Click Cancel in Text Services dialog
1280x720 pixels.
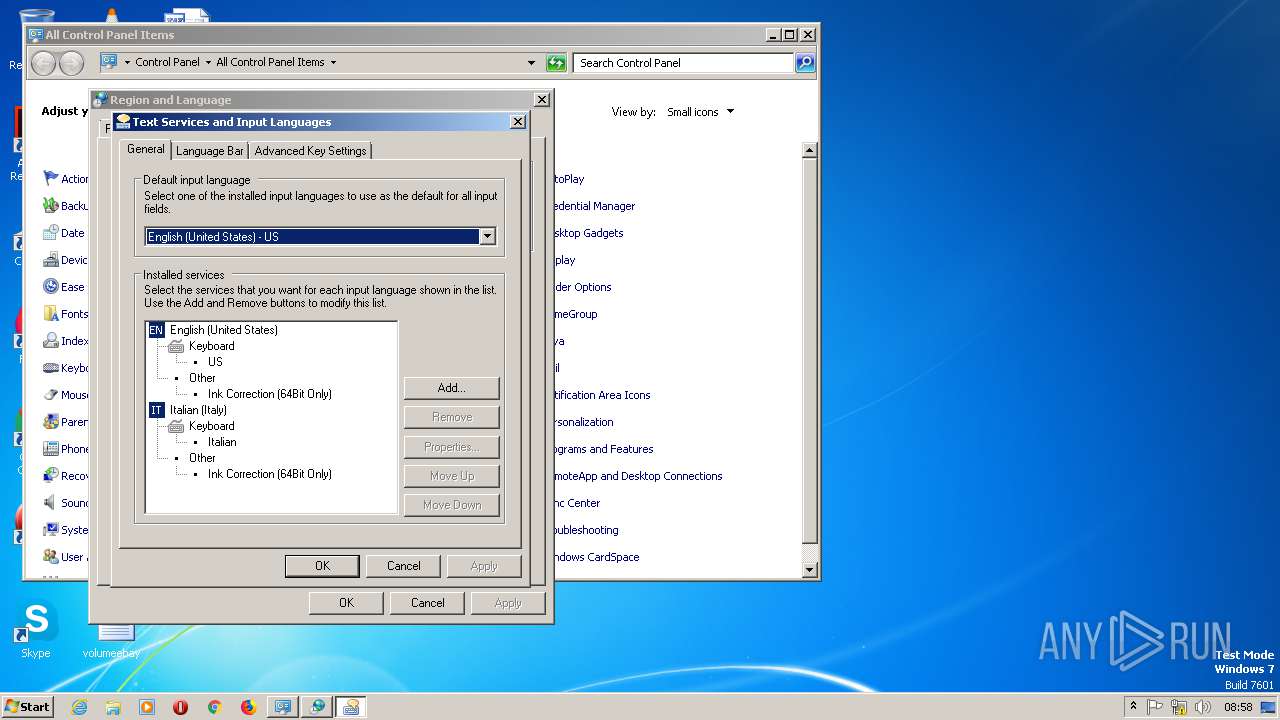coord(404,566)
